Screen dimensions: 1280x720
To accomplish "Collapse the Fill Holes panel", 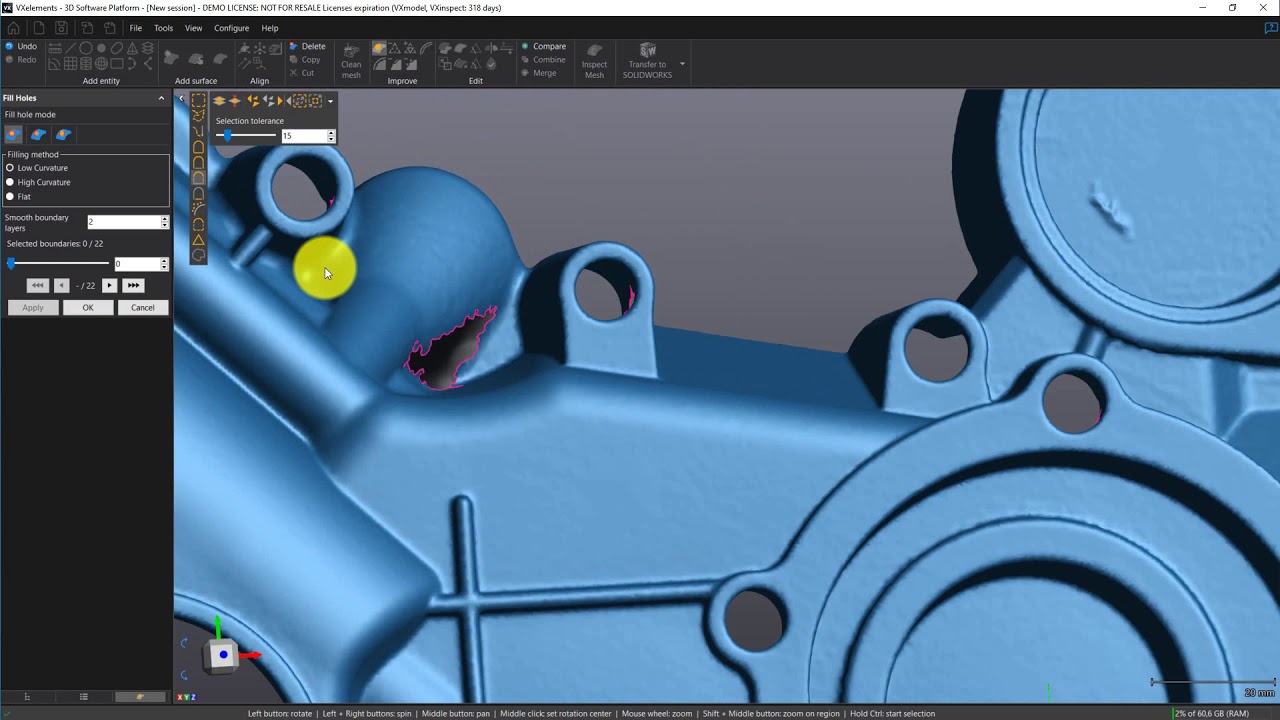I will click(161, 98).
